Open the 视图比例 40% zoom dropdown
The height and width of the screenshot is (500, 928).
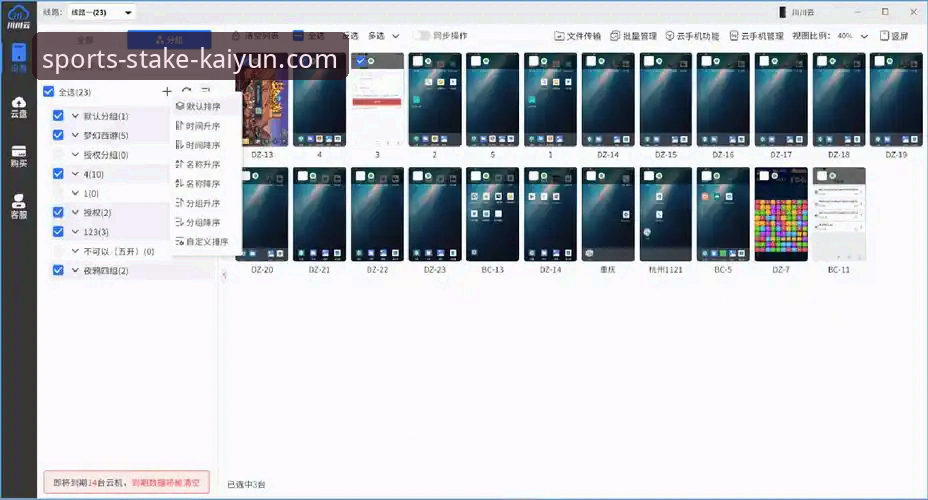point(850,36)
